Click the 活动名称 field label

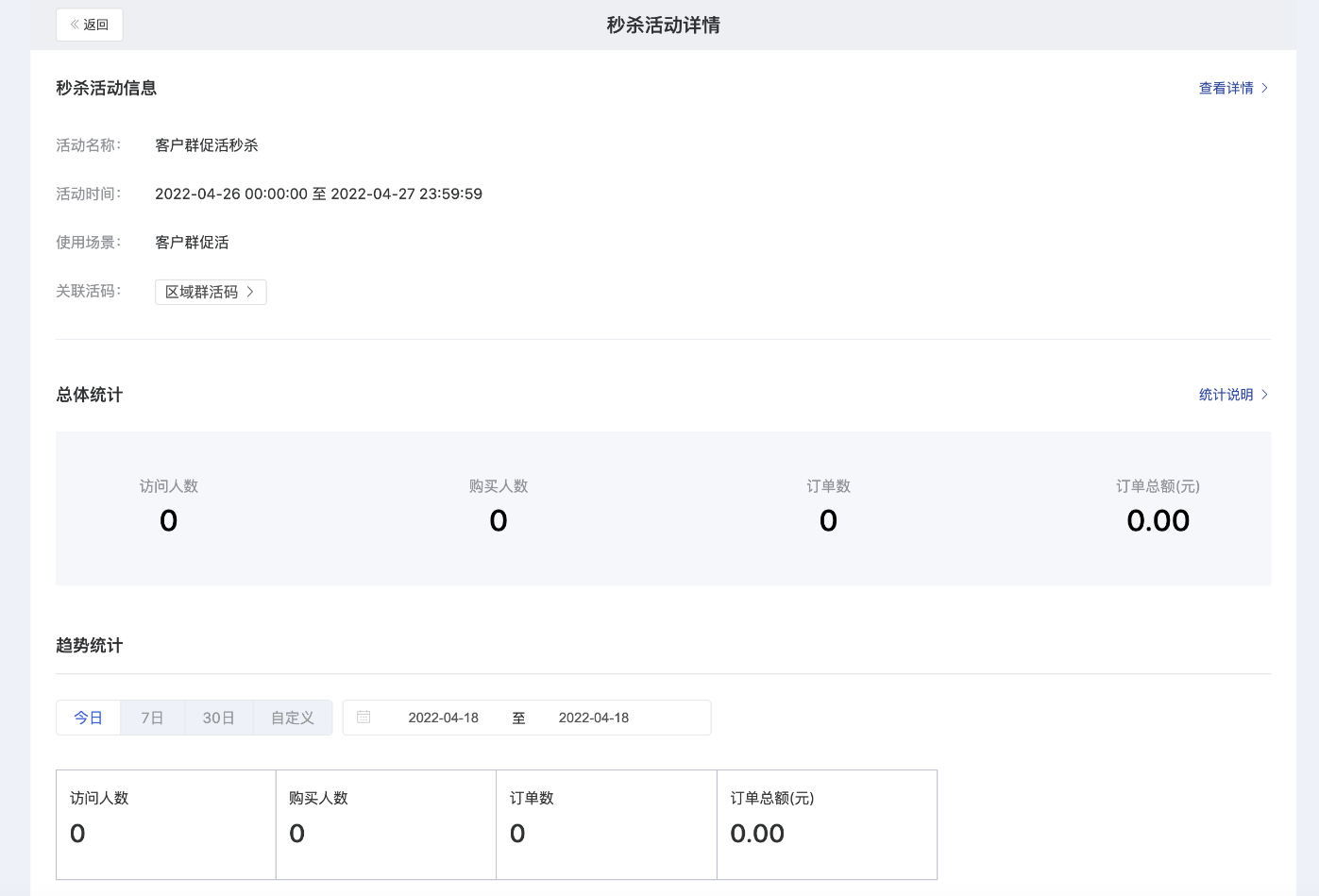click(x=89, y=145)
